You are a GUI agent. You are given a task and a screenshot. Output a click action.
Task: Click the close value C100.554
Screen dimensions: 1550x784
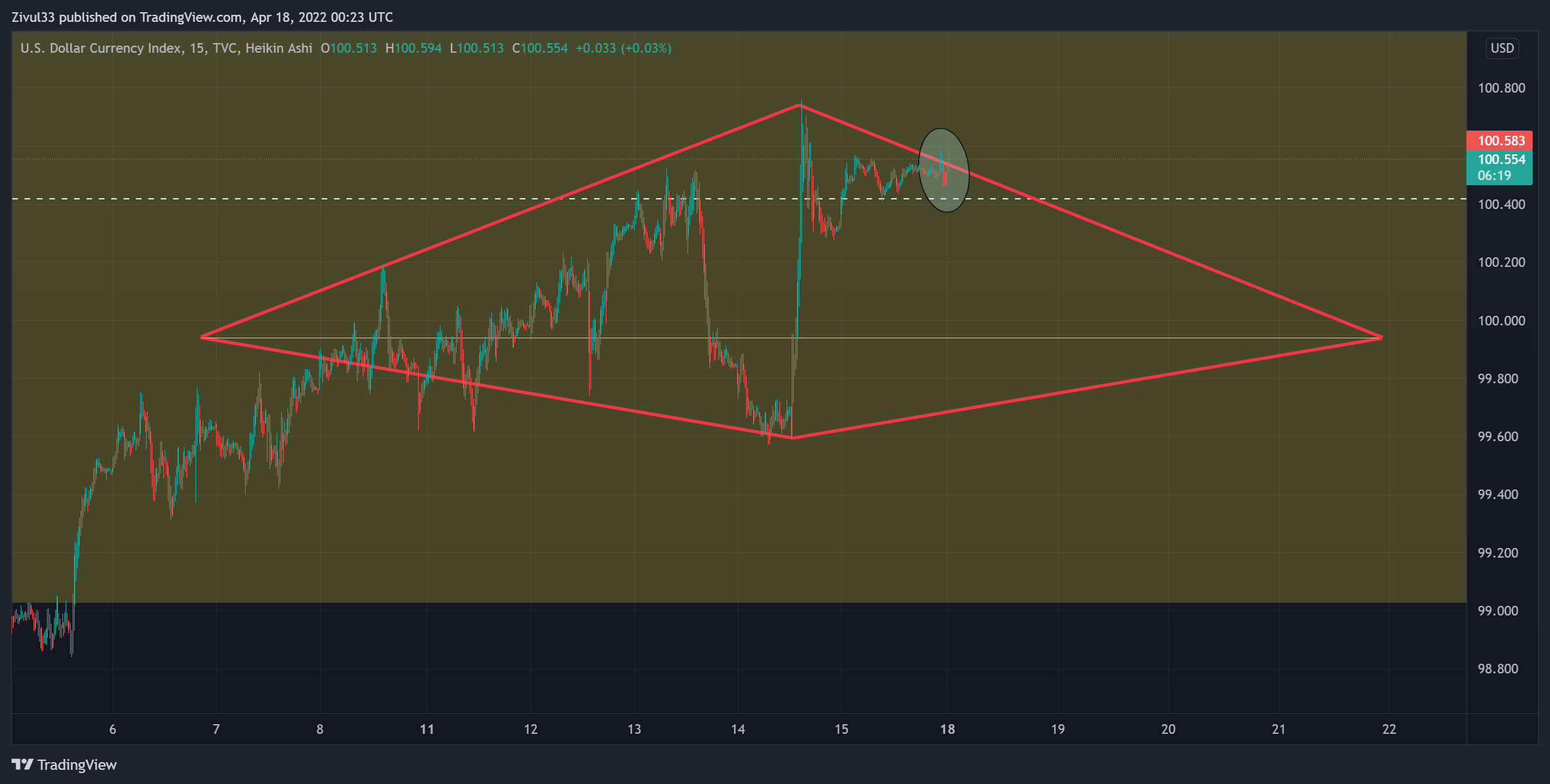coord(540,48)
